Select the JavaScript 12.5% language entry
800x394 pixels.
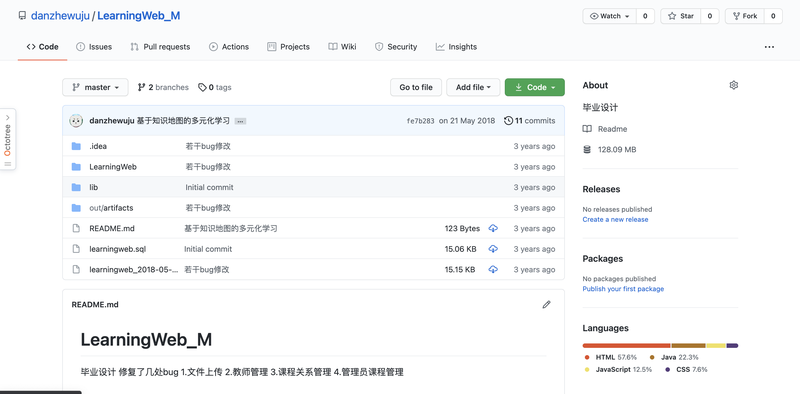click(x=618, y=370)
